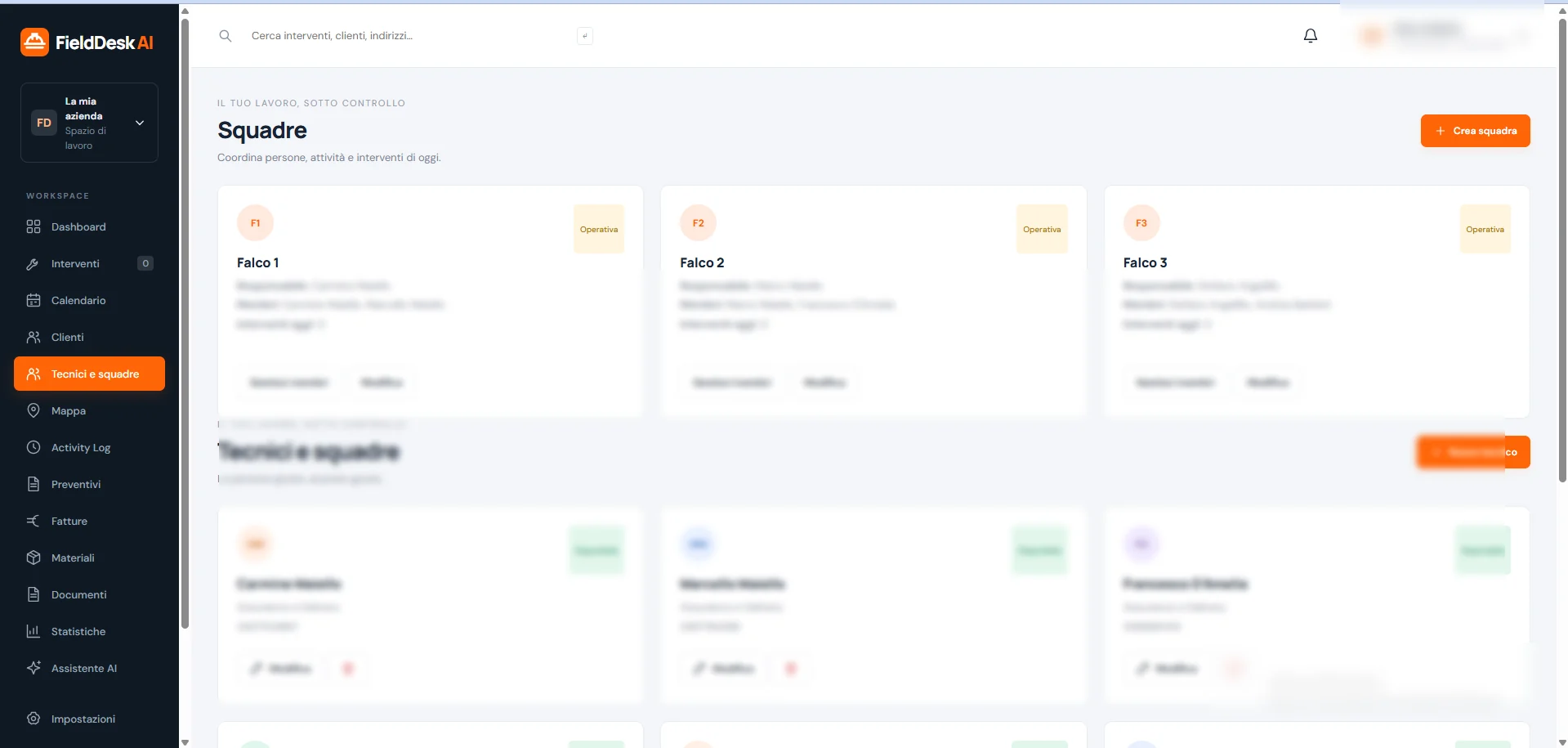1568x748 pixels.
Task: Click the Interventi count badge 0
Action: 145,263
